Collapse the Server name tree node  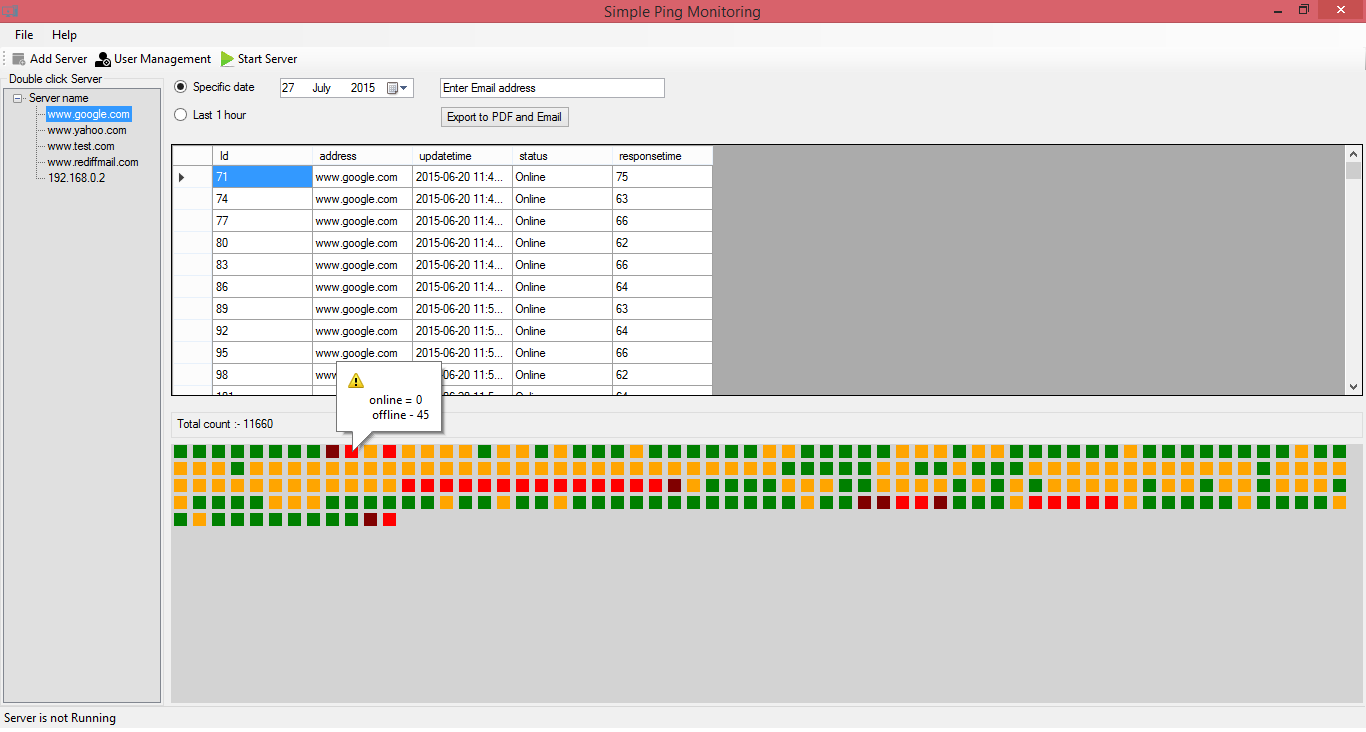click(19, 98)
